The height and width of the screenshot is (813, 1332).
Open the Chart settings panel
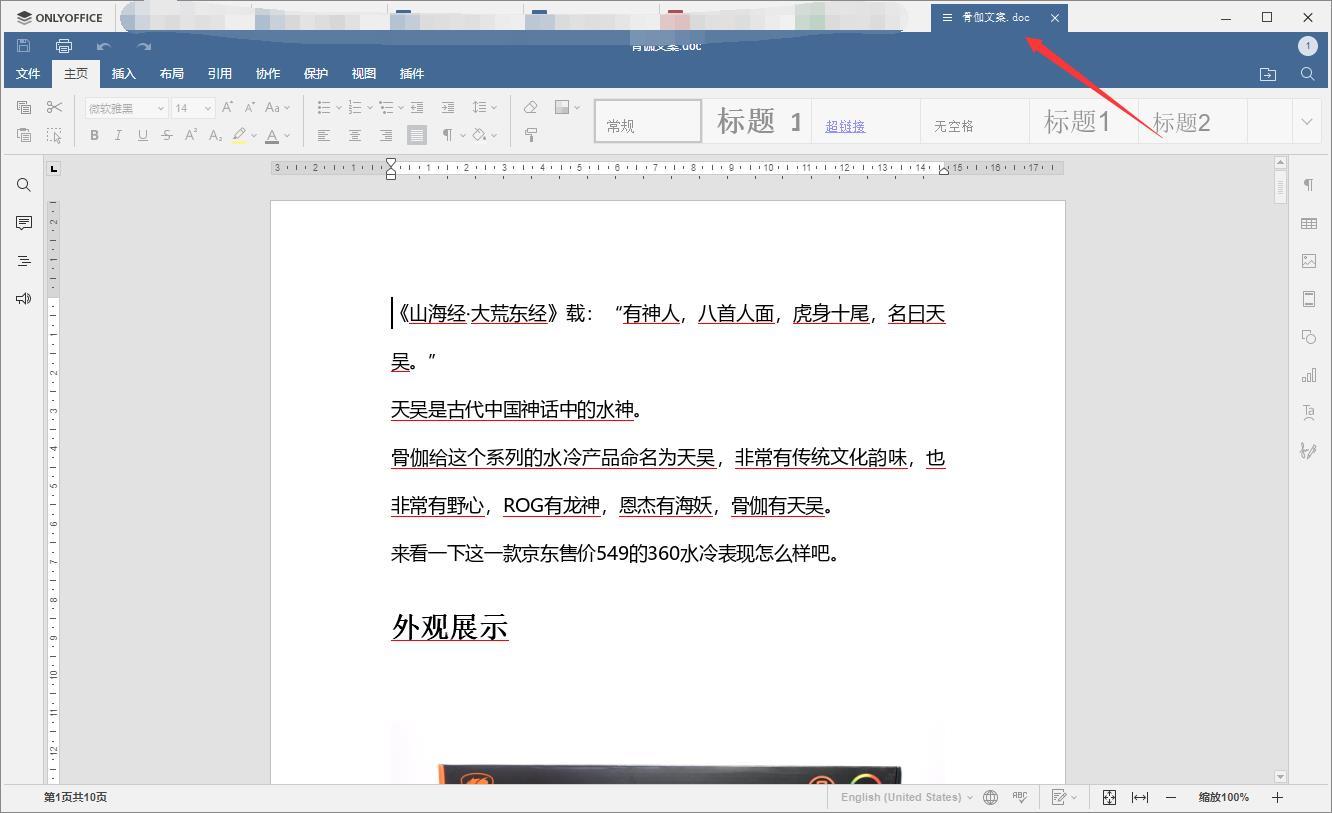(x=1309, y=374)
